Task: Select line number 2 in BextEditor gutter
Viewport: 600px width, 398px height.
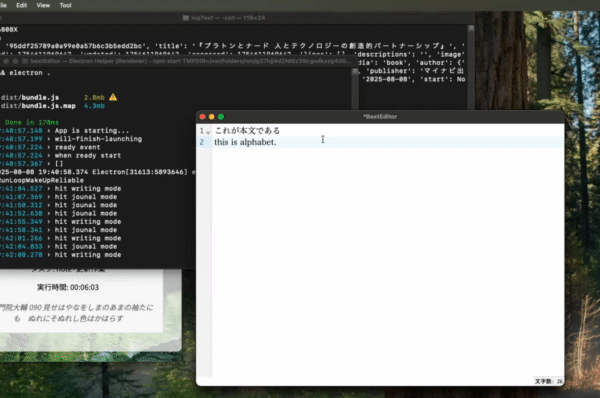Action: pos(202,142)
